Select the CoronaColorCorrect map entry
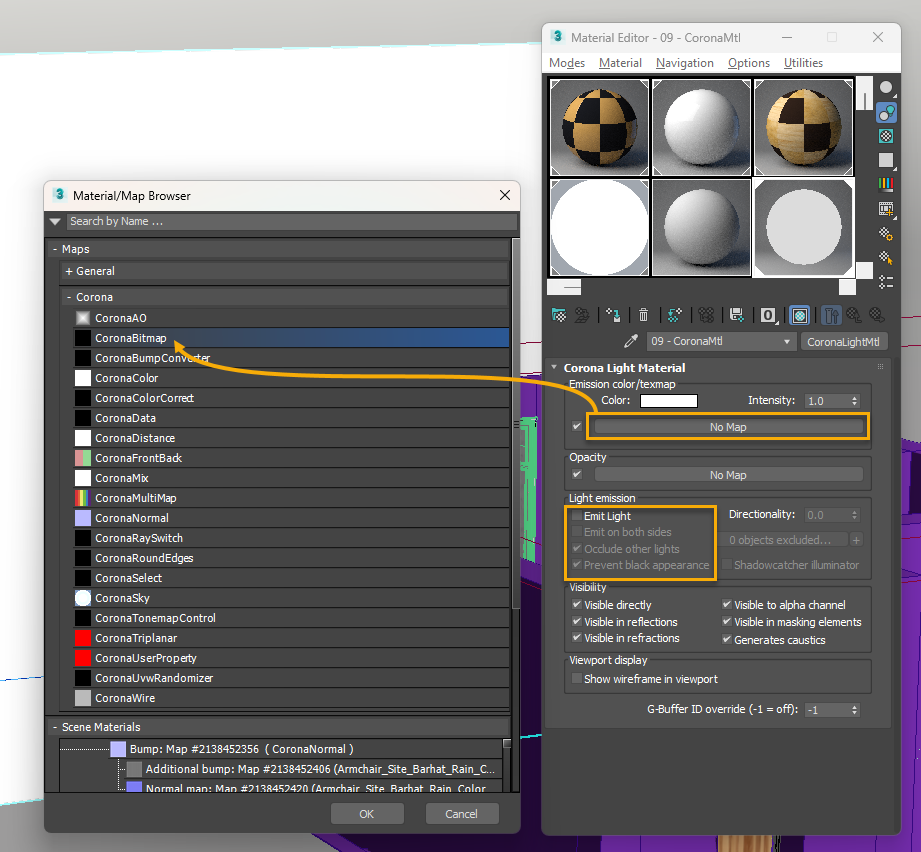 (x=291, y=398)
